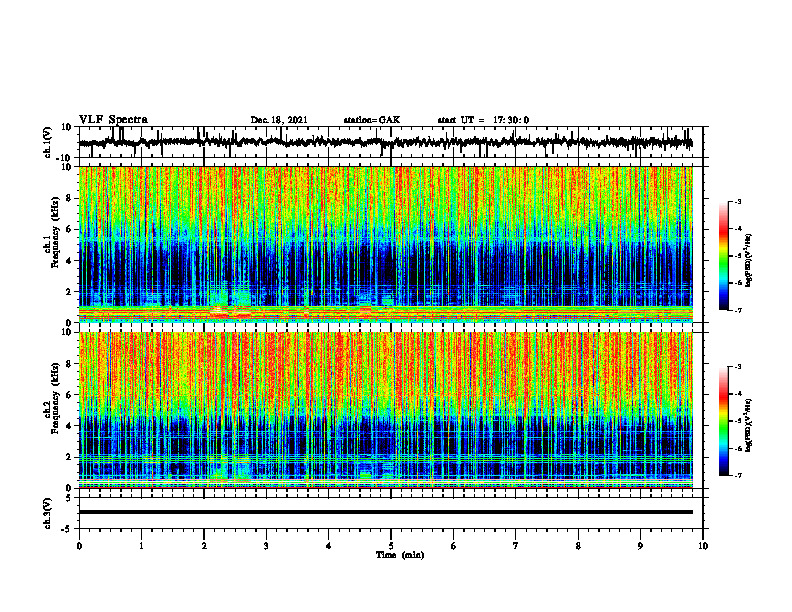Viewport: 792px width, 612px height.
Task: Click the "8" kHz label on ch.1 spectrogram axis
Action: (x=69, y=198)
